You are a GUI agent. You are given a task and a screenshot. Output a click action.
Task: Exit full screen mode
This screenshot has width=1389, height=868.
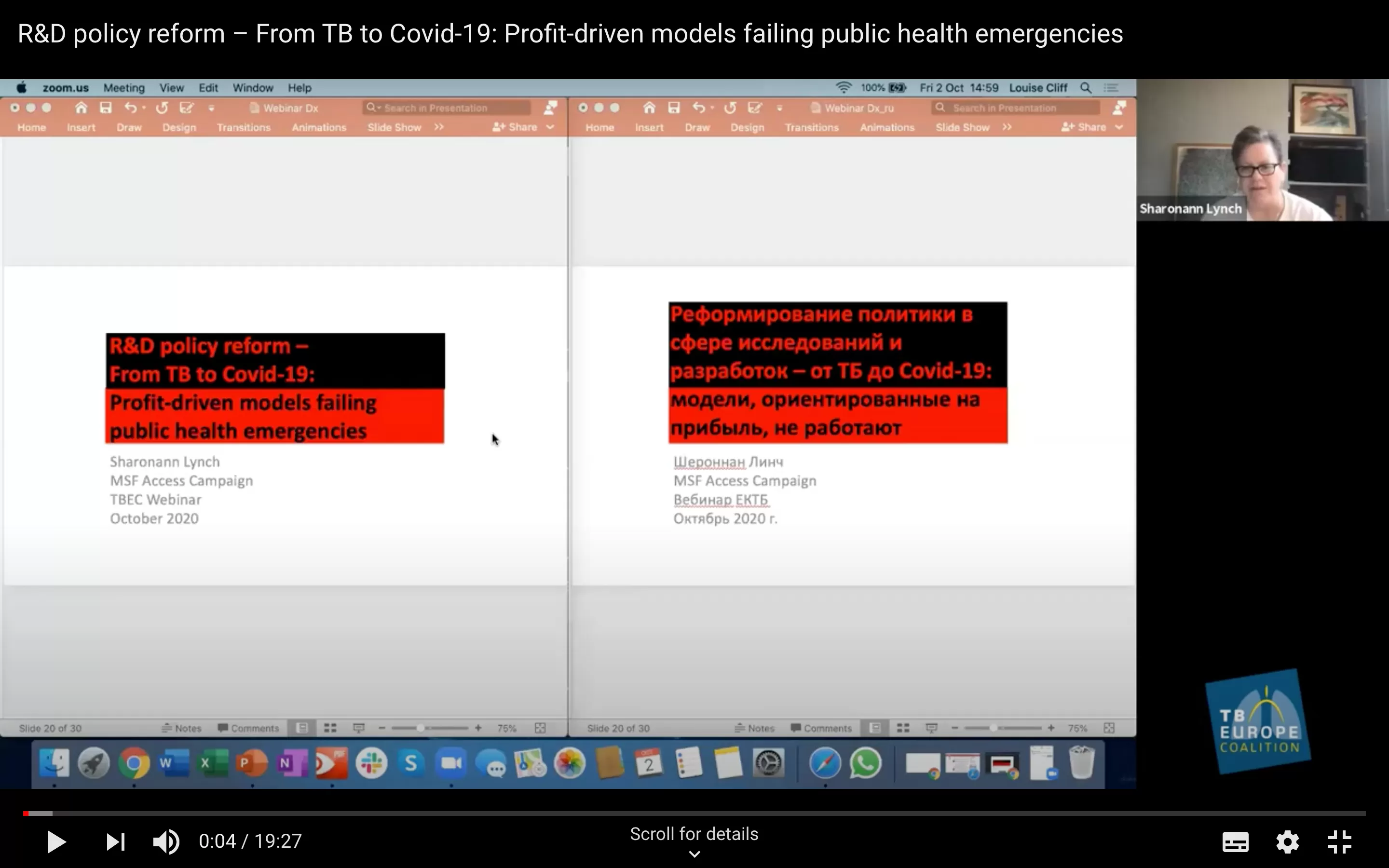pos(1340,841)
